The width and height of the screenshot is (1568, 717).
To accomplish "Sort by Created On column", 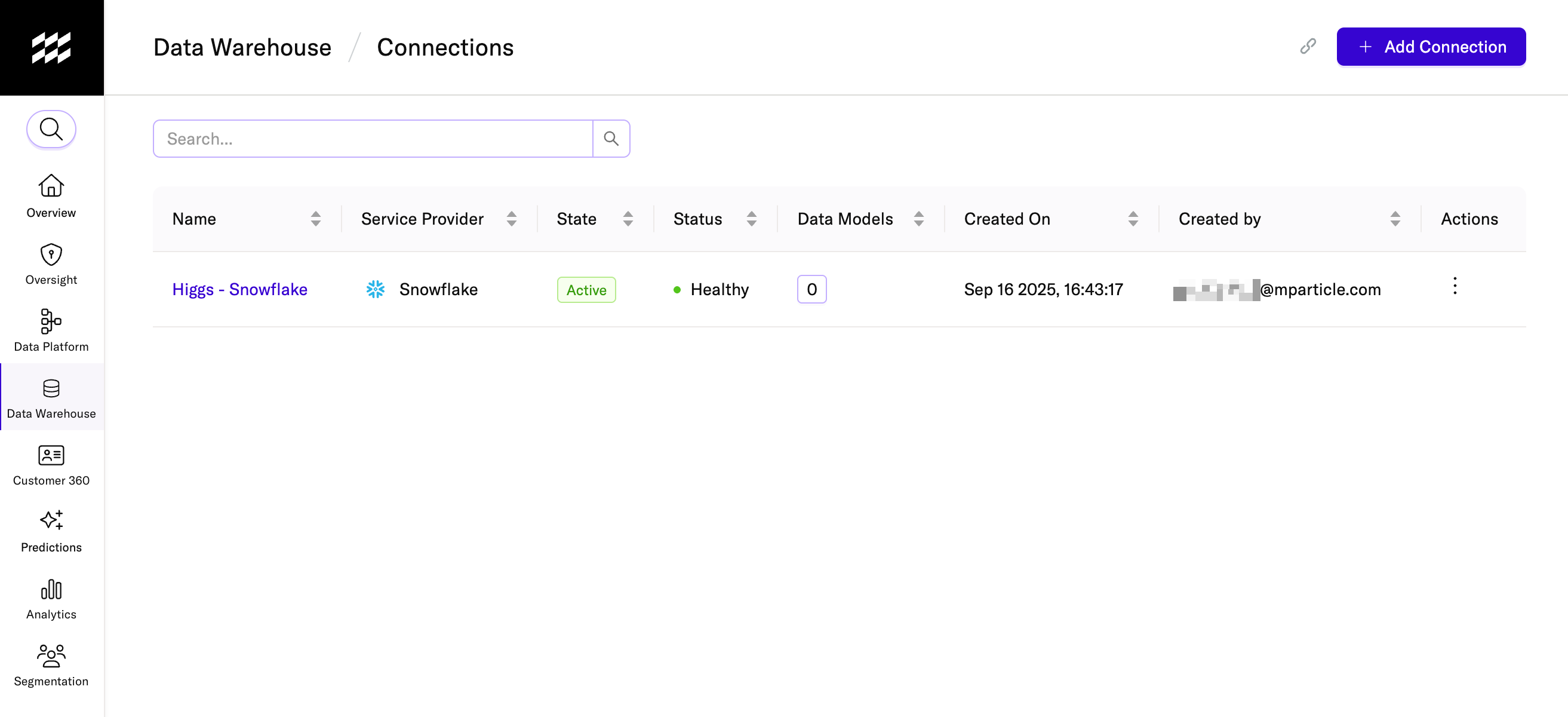I will point(1132,219).
